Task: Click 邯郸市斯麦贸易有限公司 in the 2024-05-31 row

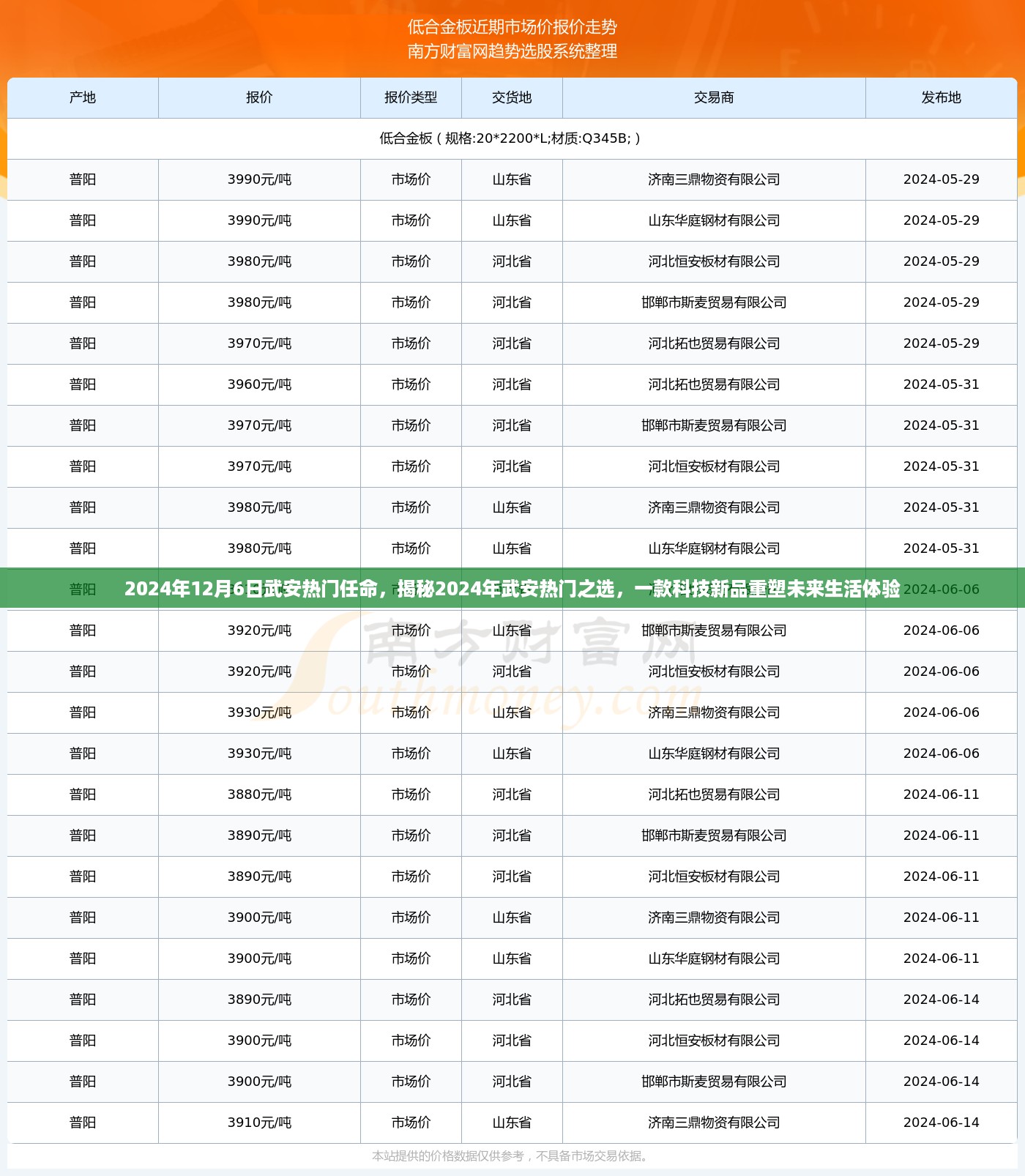Action: [714, 425]
